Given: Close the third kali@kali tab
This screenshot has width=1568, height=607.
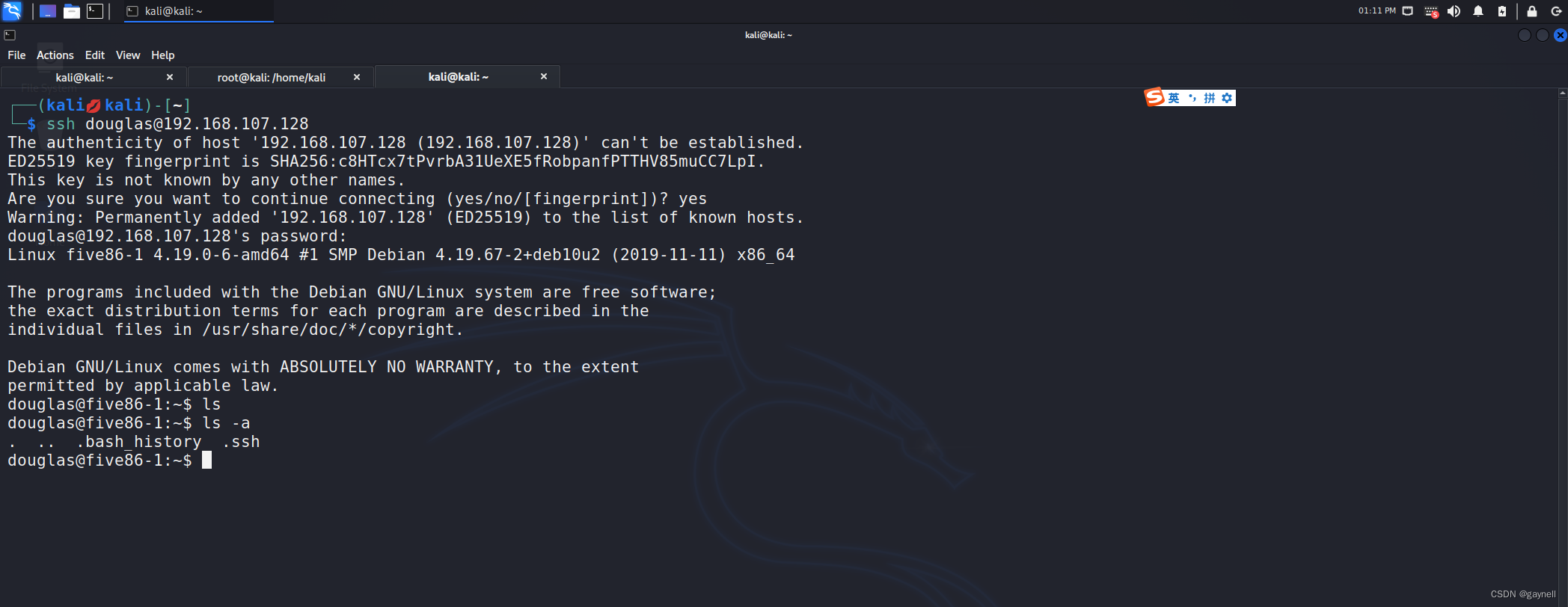Looking at the screenshot, I should (544, 76).
